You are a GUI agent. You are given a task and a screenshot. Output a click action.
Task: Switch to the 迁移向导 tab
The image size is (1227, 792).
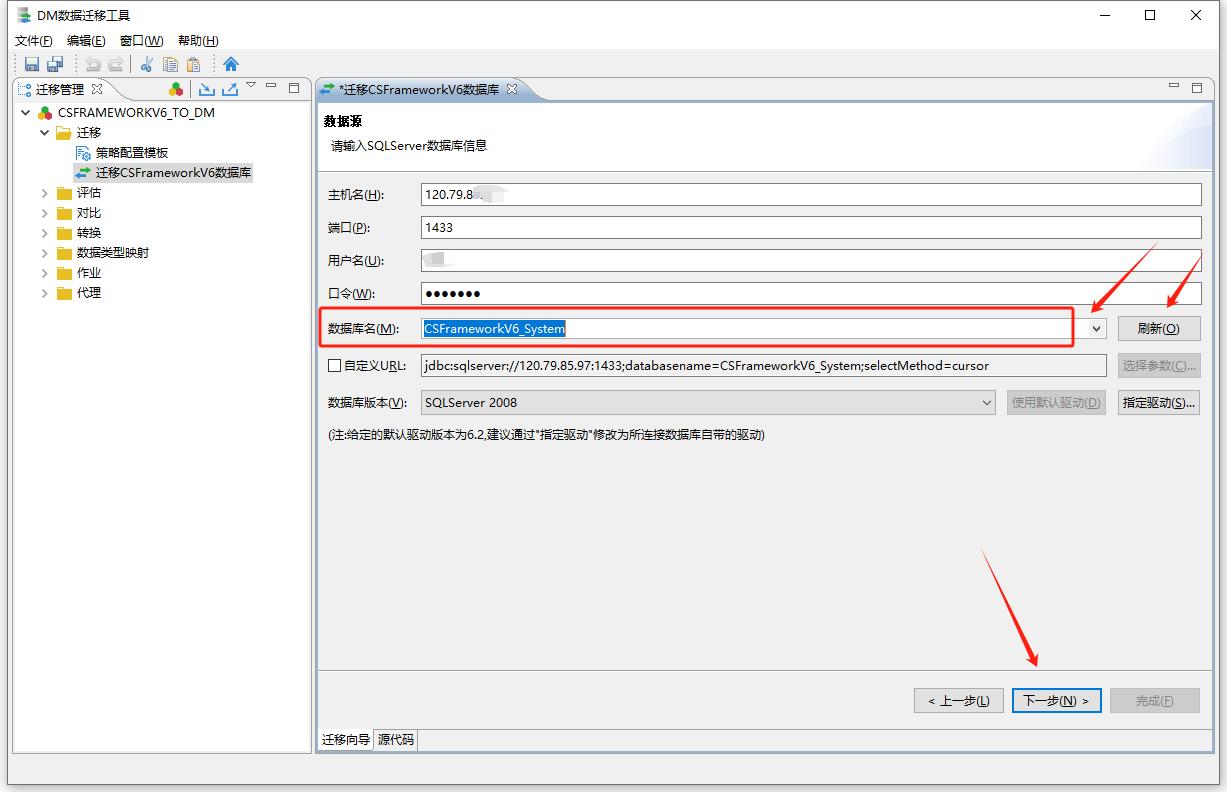[x=346, y=740]
